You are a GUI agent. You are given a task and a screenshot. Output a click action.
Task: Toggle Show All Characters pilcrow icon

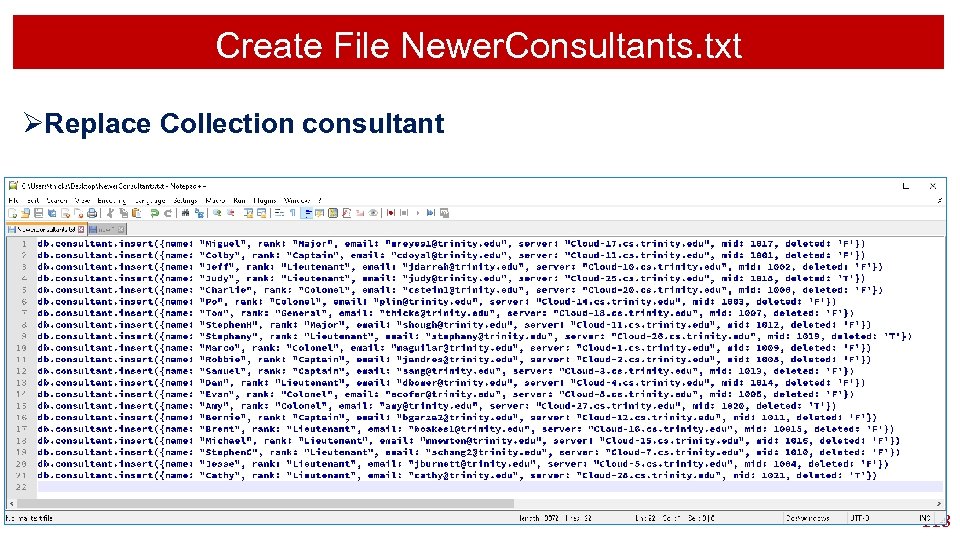pos(293,213)
